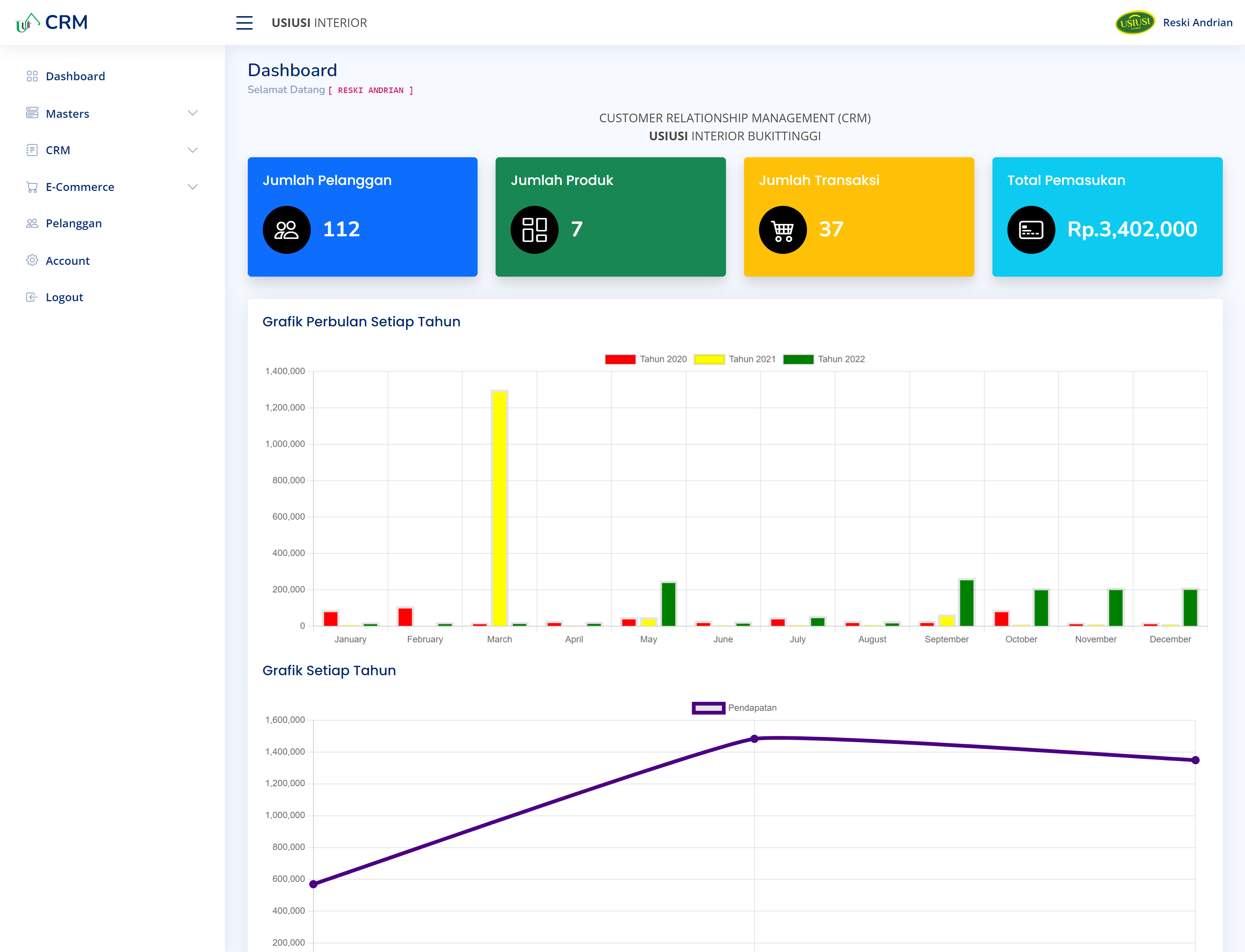
Task: Select the Dashboard menu item
Action: point(75,76)
